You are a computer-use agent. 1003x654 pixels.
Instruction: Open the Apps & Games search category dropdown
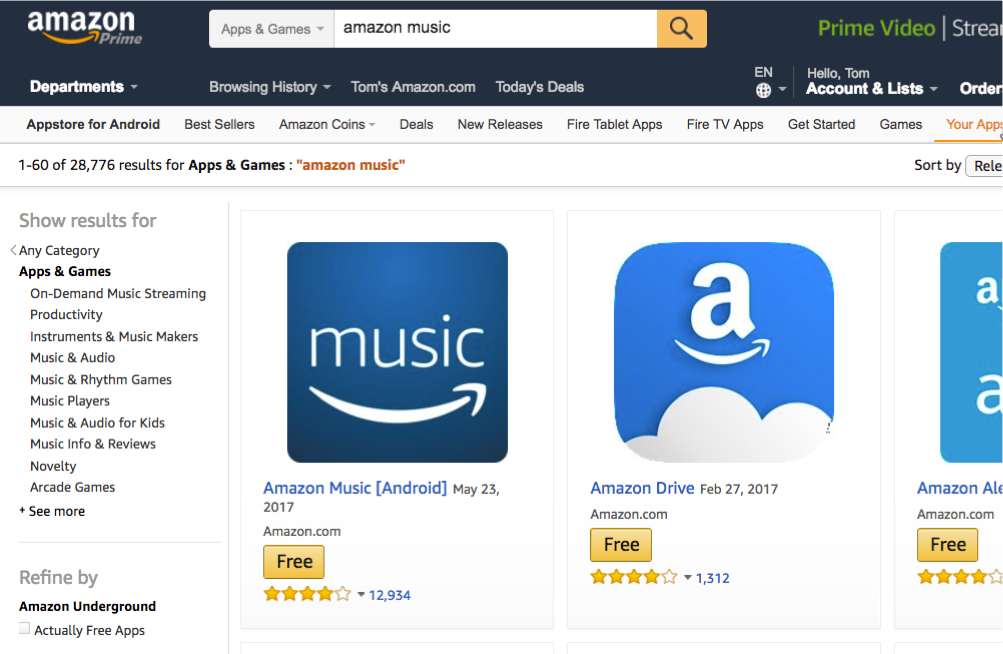(x=270, y=28)
